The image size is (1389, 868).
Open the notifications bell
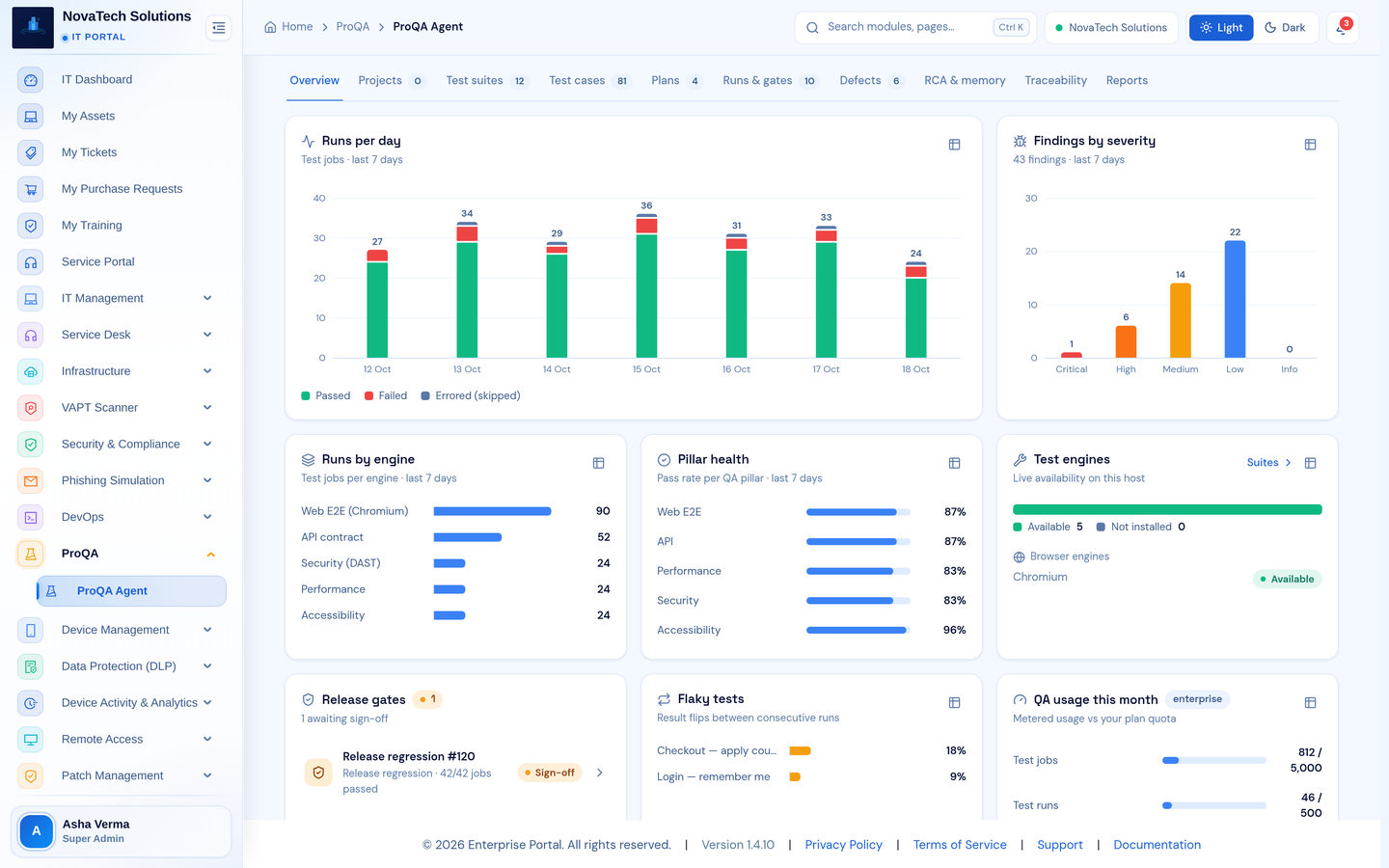(x=1342, y=28)
